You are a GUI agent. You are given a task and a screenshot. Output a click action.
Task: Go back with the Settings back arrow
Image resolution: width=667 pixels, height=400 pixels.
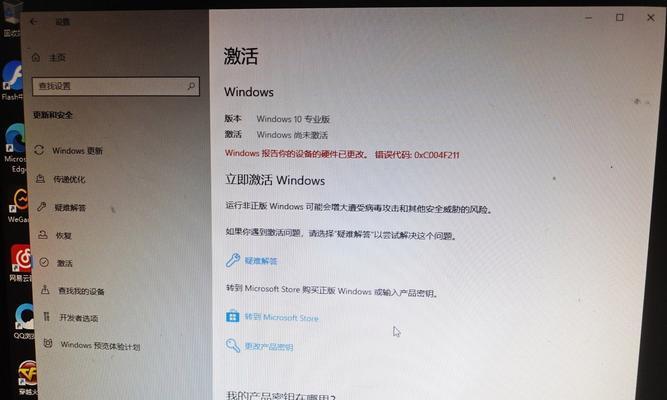point(34,21)
